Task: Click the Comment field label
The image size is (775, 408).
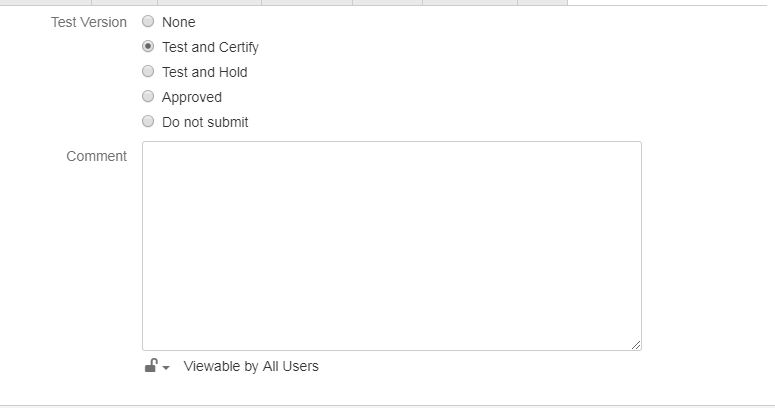Action: click(96, 156)
